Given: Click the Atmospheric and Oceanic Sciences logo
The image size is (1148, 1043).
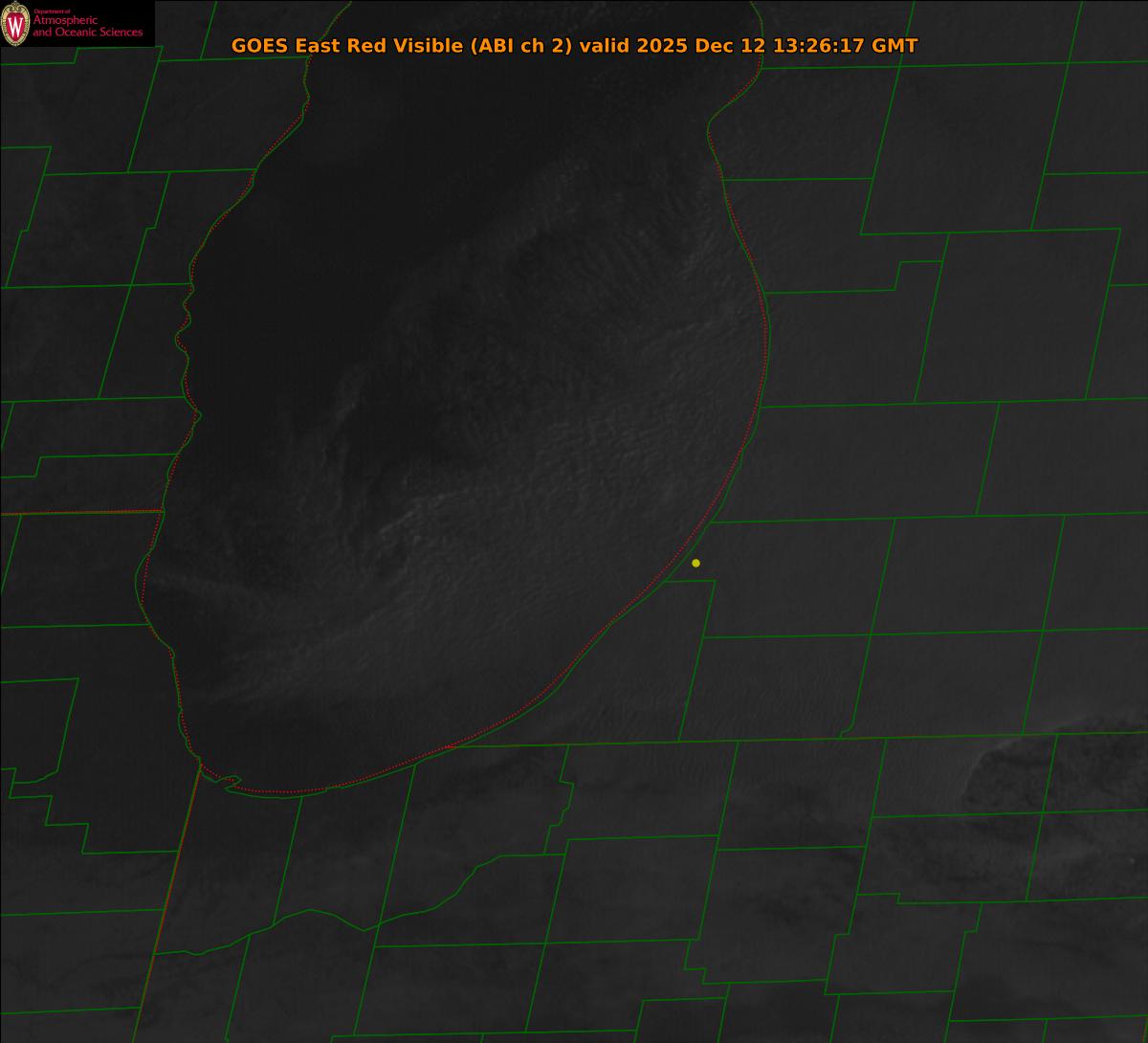Looking at the screenshot, I should pyautogui.click(x=77, y=24).
